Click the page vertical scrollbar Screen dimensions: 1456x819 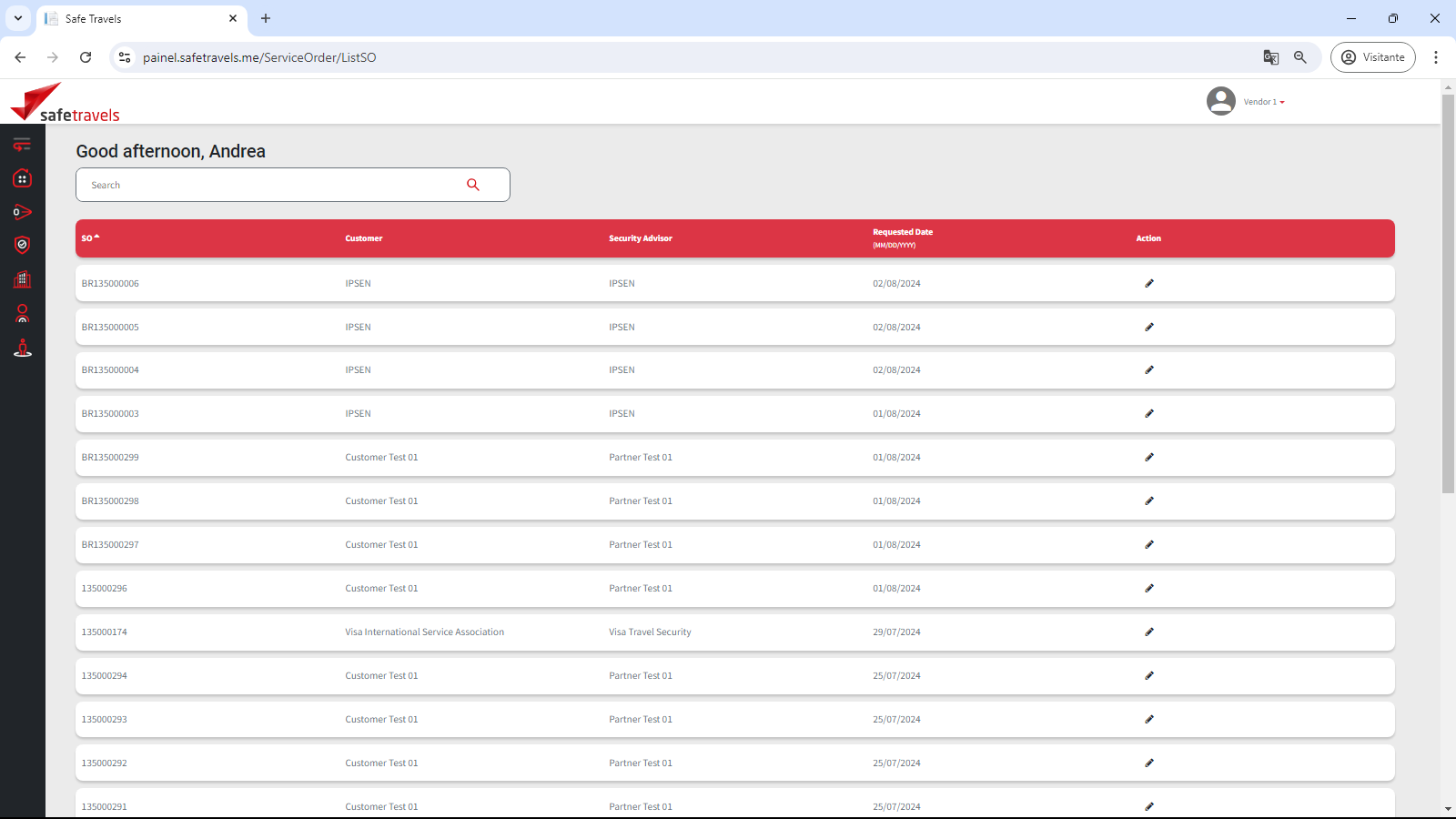pos(1448,291)
